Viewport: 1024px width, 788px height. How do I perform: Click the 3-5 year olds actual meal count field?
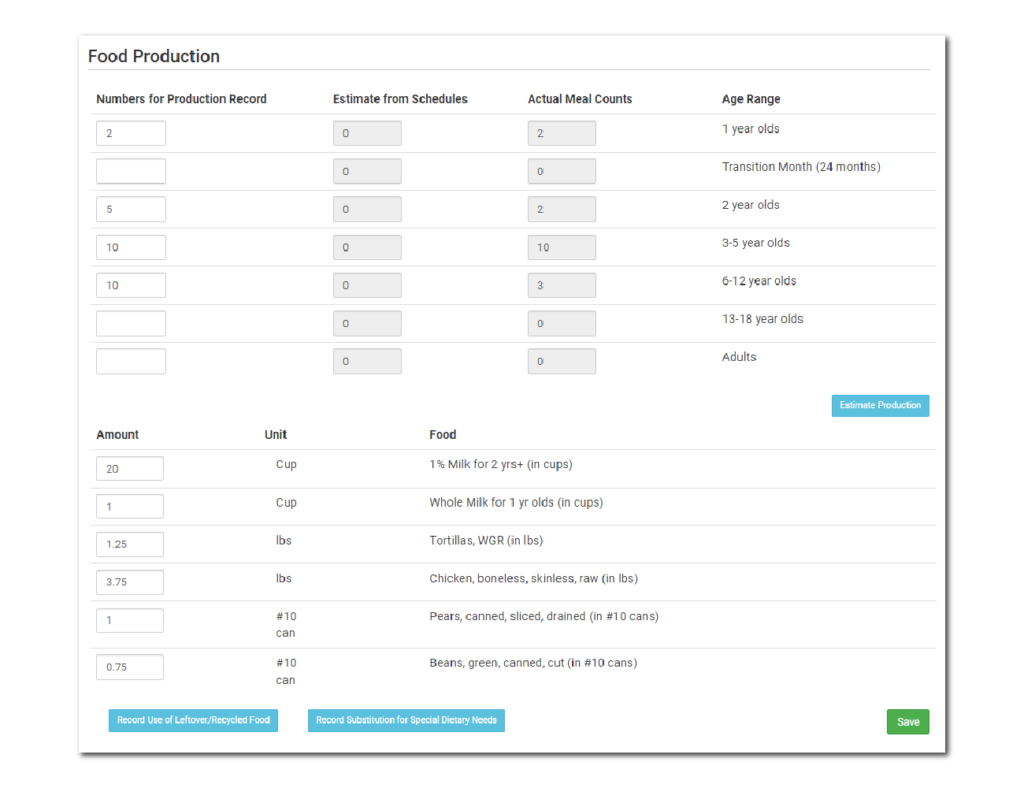tap(561, 247)
